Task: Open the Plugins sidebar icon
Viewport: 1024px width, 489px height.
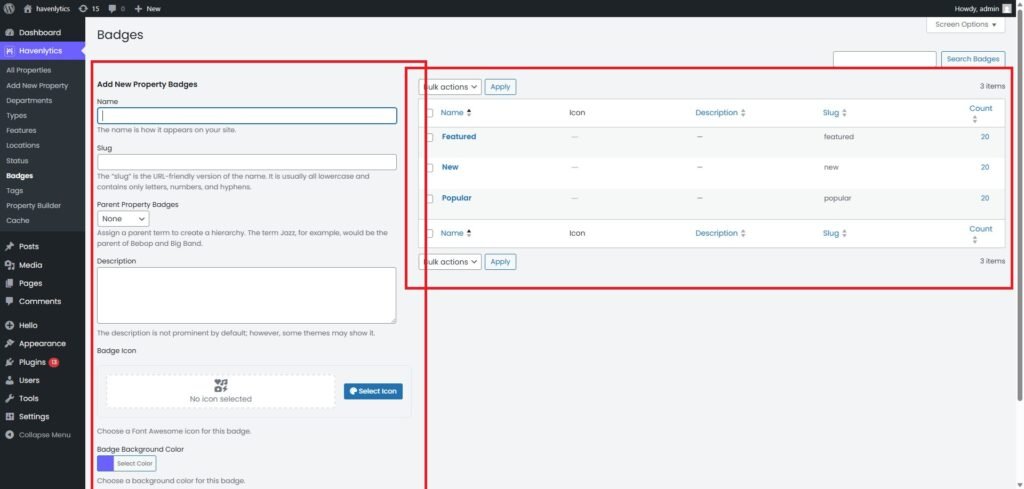Action: pyautogui.click(x=9, y=362)
